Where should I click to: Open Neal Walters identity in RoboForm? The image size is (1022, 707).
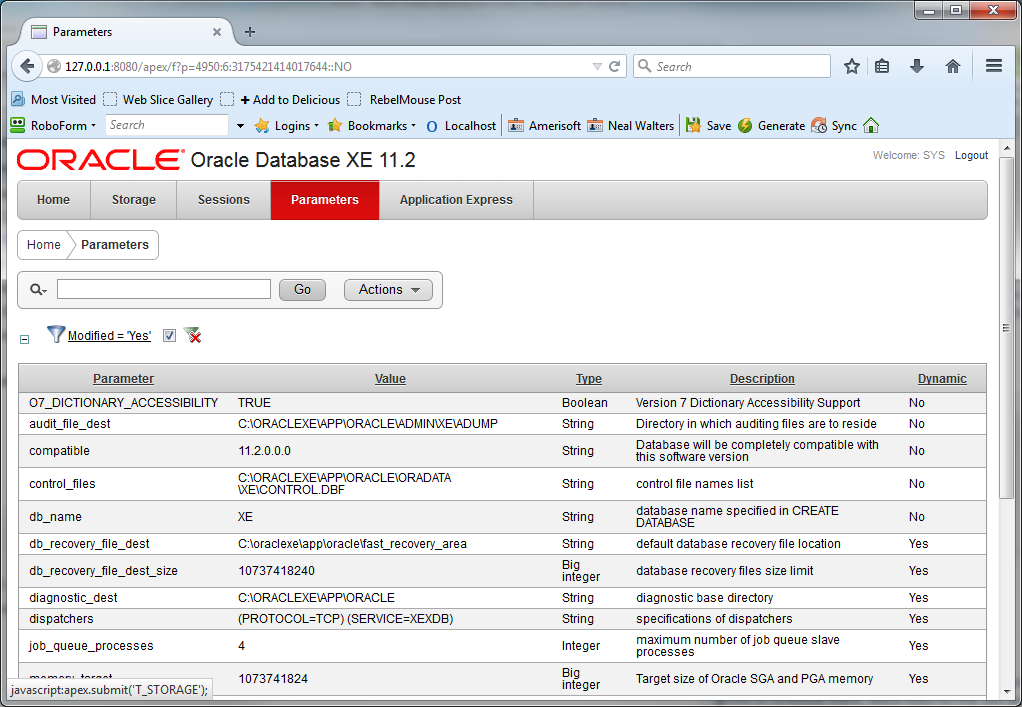point(631,126)
